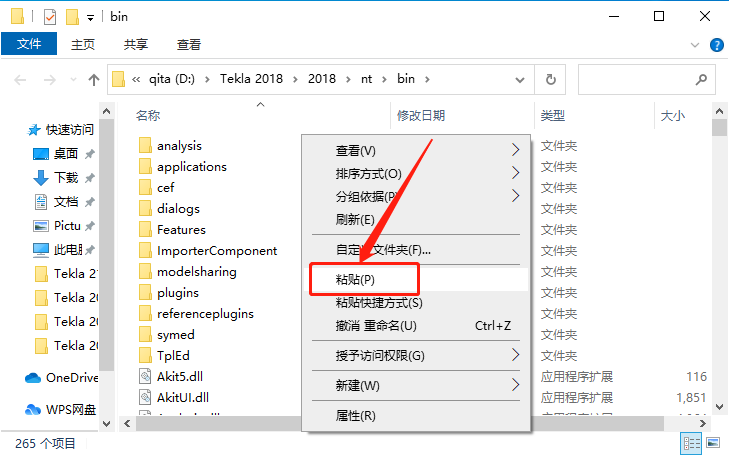Switch to details view icon in status bar
The image size is (729, 455).
pyautogui.click(x=691, y=443)
